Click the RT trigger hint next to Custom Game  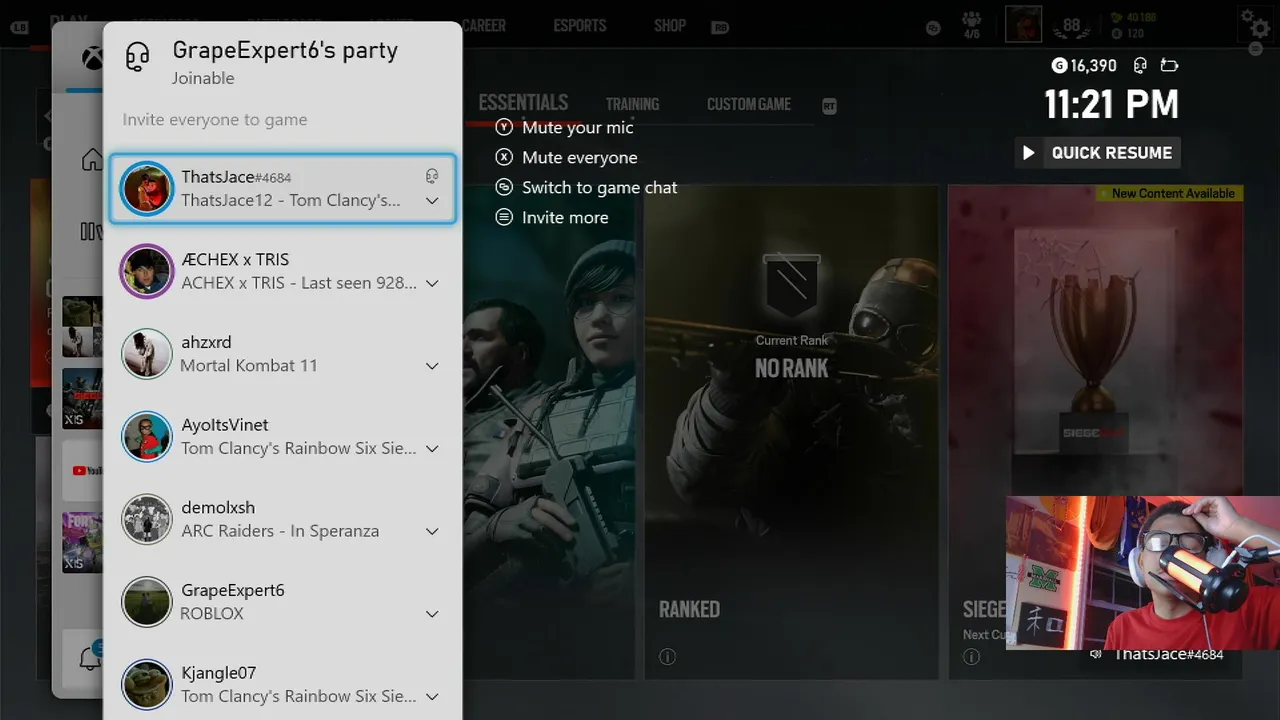coord(829,106)
